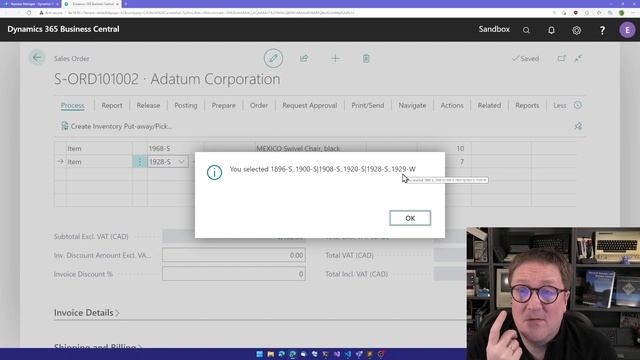This screenshot has width=640, height=360.
Task: Open Windows Start menu
Action: [x=259, y=354]
